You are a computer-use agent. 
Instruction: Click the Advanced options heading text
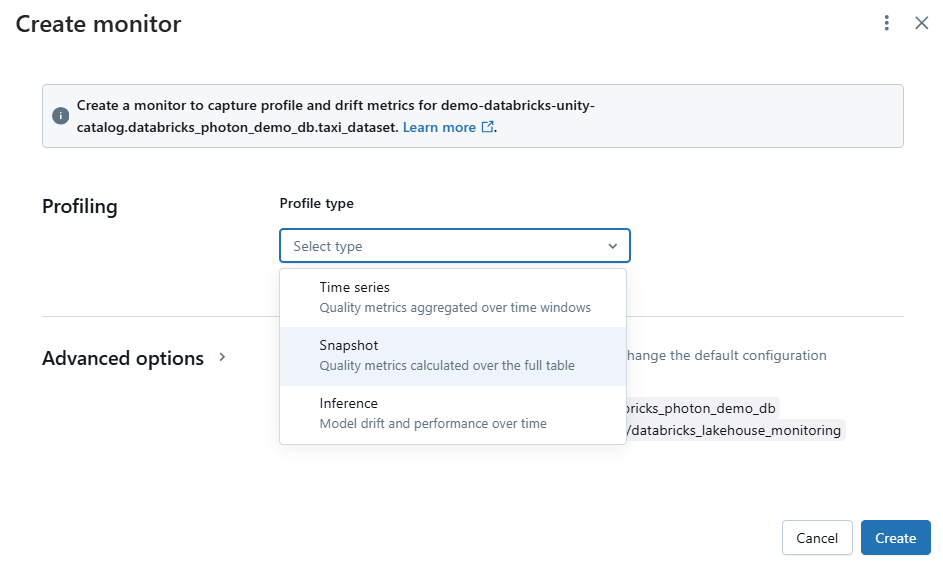(x=123, y=358)
